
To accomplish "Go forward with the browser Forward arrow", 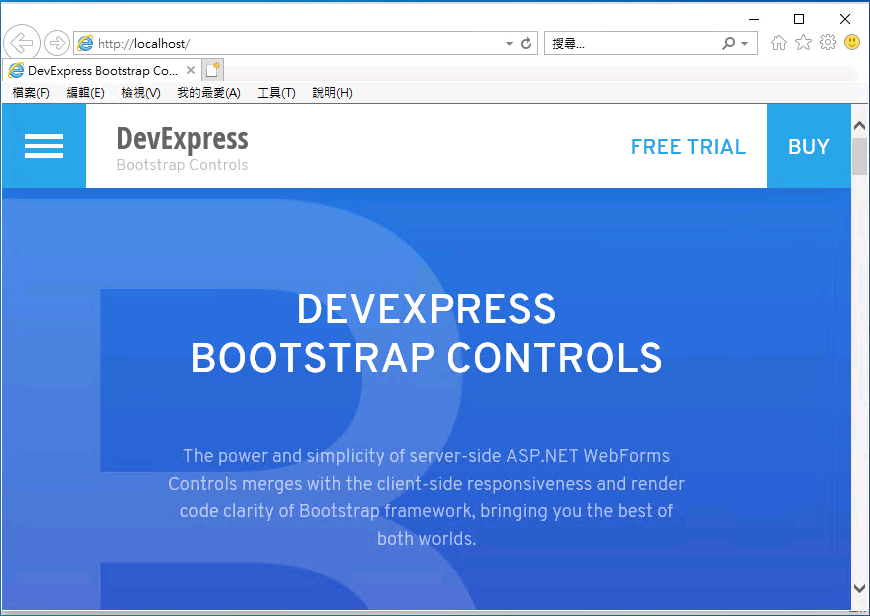I will pos(57,43).
